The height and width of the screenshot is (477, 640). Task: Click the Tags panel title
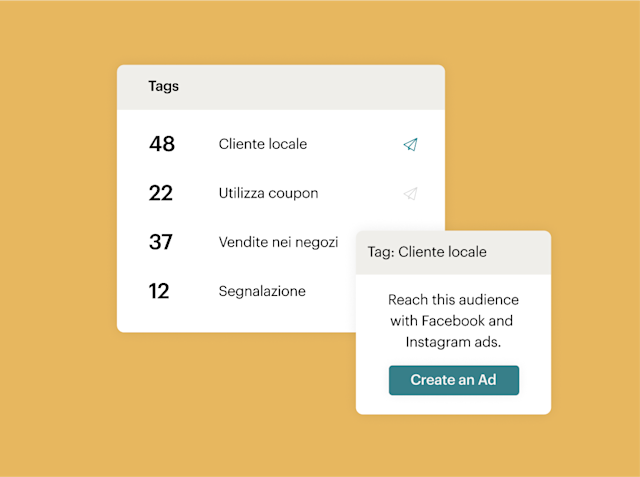pyautogui.click(x=163, y=86)
